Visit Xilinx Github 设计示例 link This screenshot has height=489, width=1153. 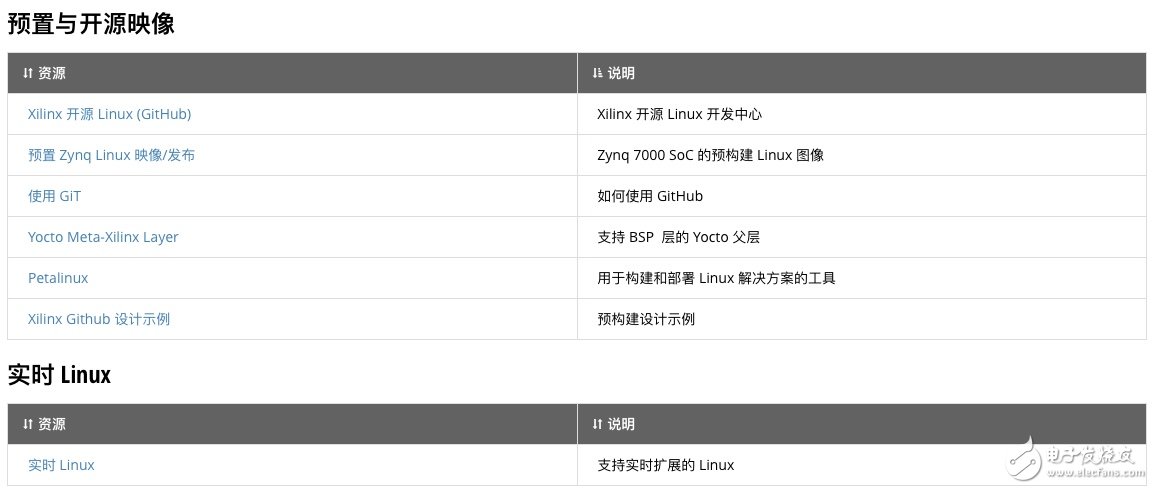click(99, 319)
